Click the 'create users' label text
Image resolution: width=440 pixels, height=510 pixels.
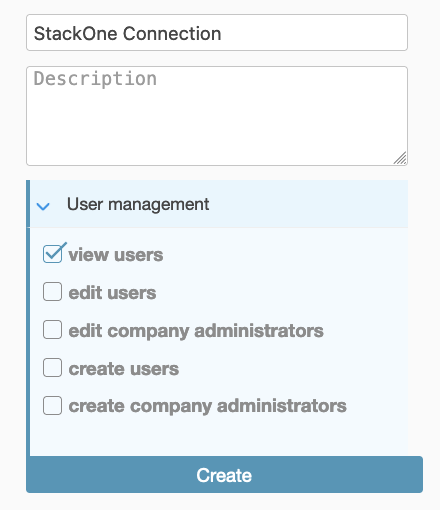tap(124, 369)
